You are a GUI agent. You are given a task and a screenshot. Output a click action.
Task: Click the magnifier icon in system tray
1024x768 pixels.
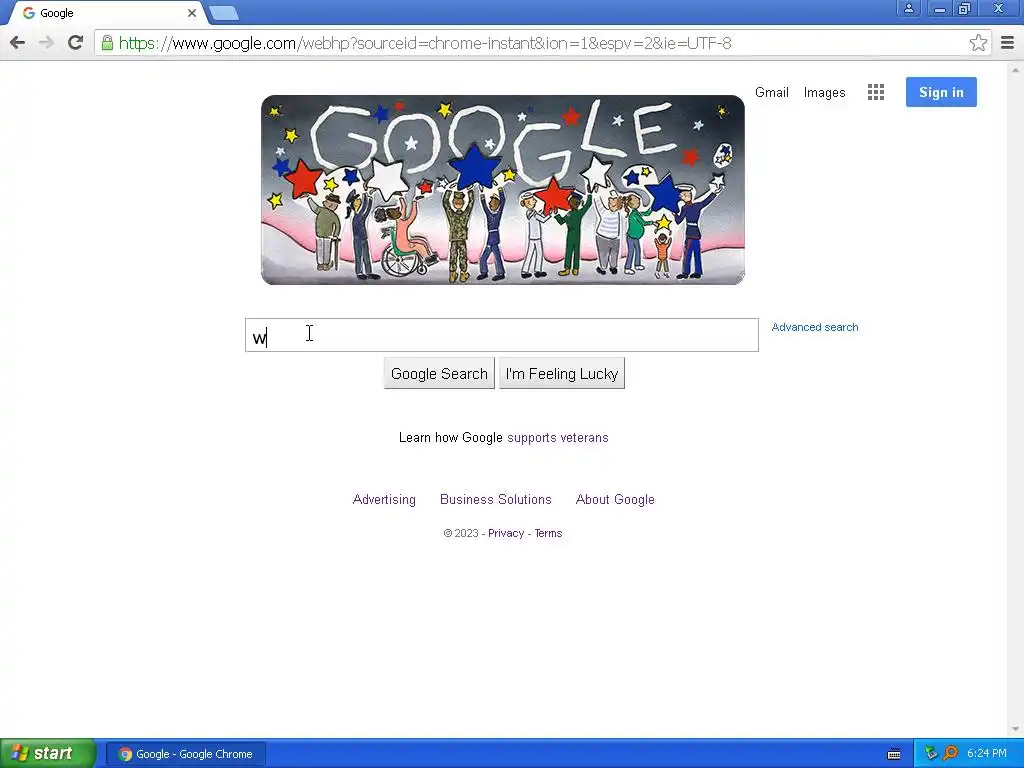pyautogui.click(x=951, y=753)
